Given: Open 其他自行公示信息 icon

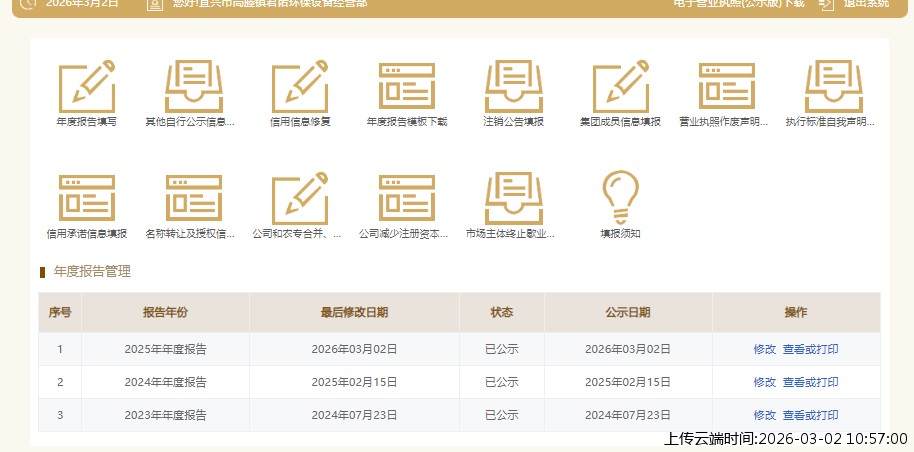Looking at the screenshot, I should 193,86.
